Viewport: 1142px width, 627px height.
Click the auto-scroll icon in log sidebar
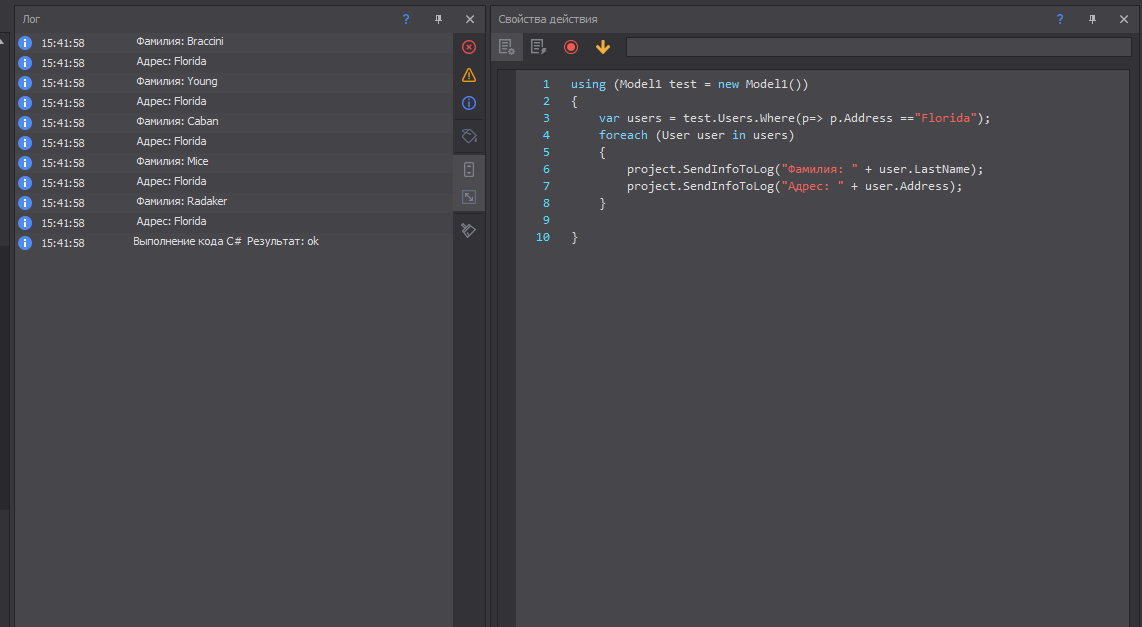coord(469,169)
